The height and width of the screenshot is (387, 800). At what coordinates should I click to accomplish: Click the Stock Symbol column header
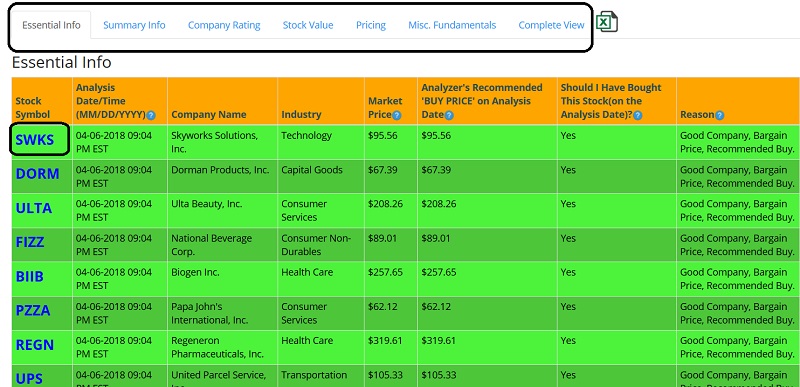[x=42, y=101]
